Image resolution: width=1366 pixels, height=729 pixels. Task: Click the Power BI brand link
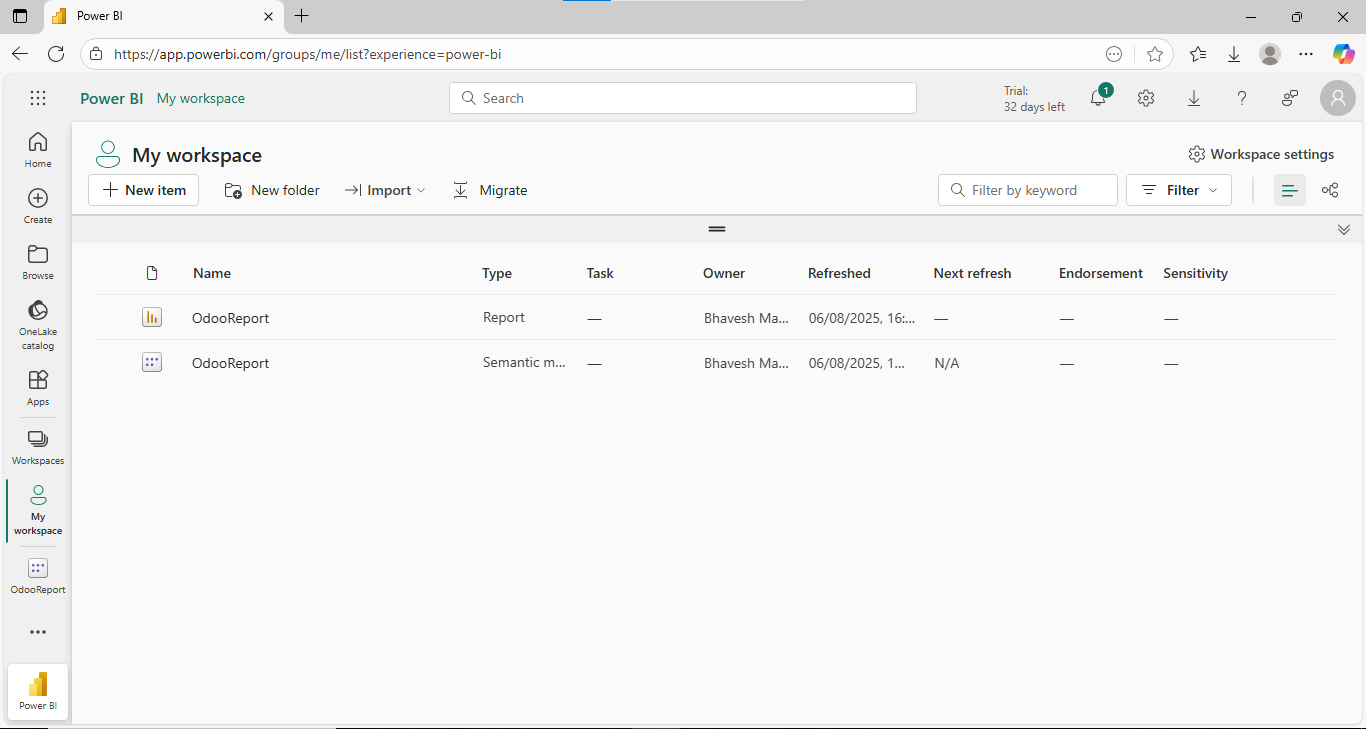(x=111, y=98)
